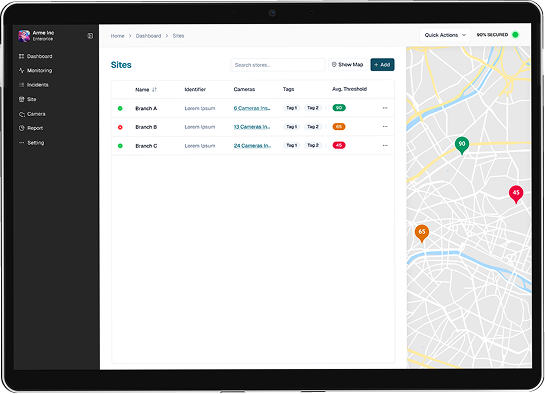The image size is (545, 394).
Task: Click Branch C green status dot
Action: click(120, 146)
